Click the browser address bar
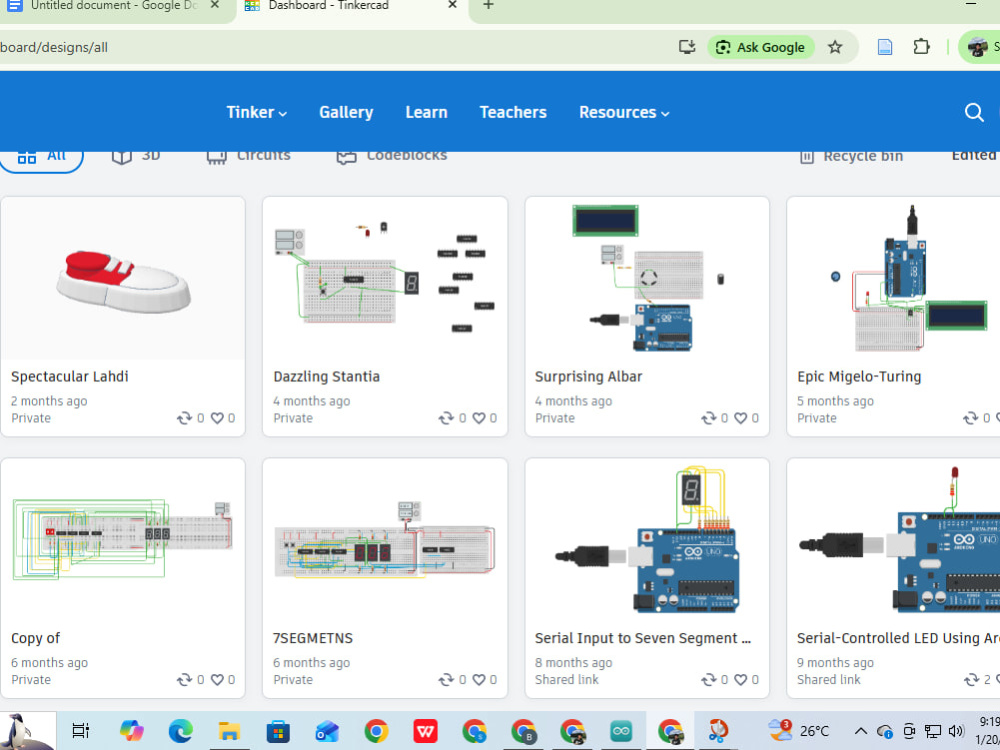 pyautogui.click(x=332, y=47)
